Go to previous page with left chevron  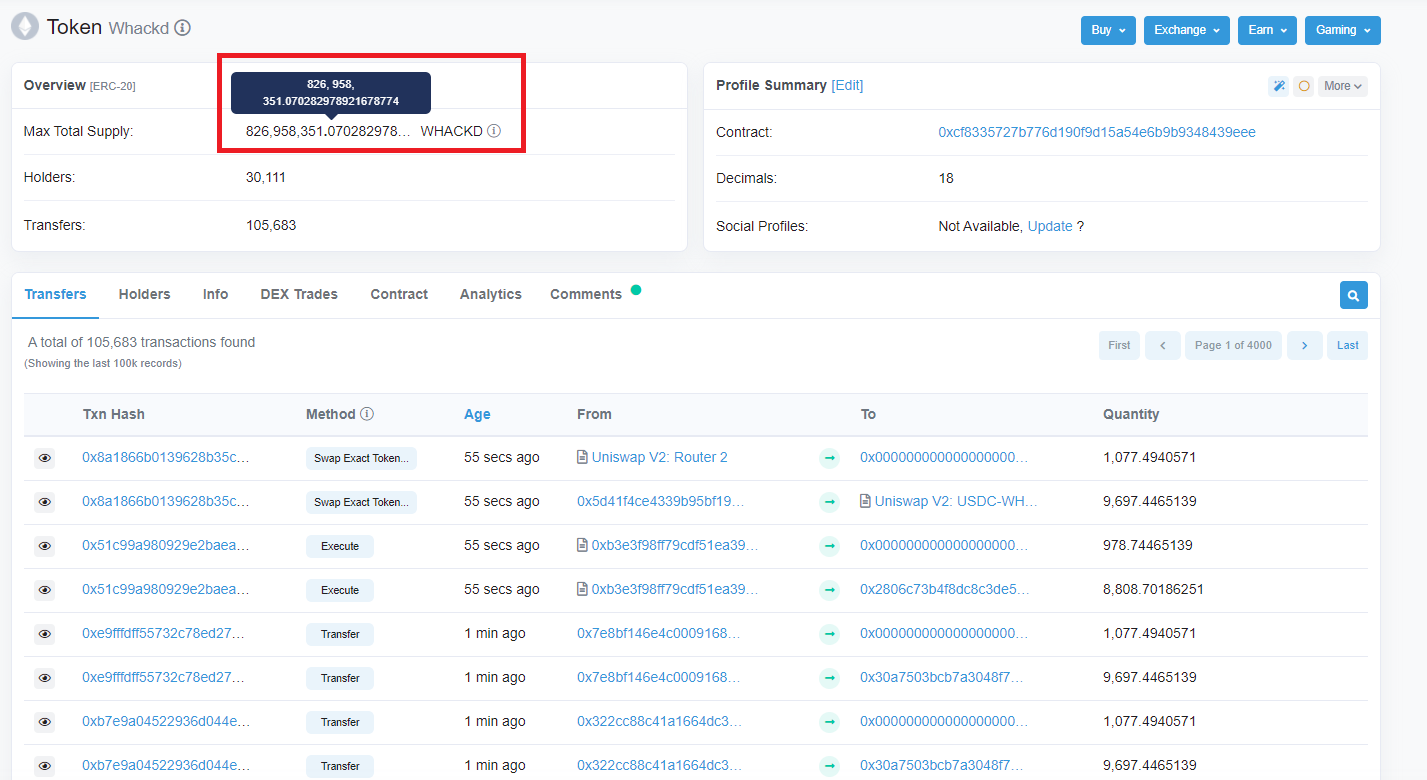click(1163, 345)
